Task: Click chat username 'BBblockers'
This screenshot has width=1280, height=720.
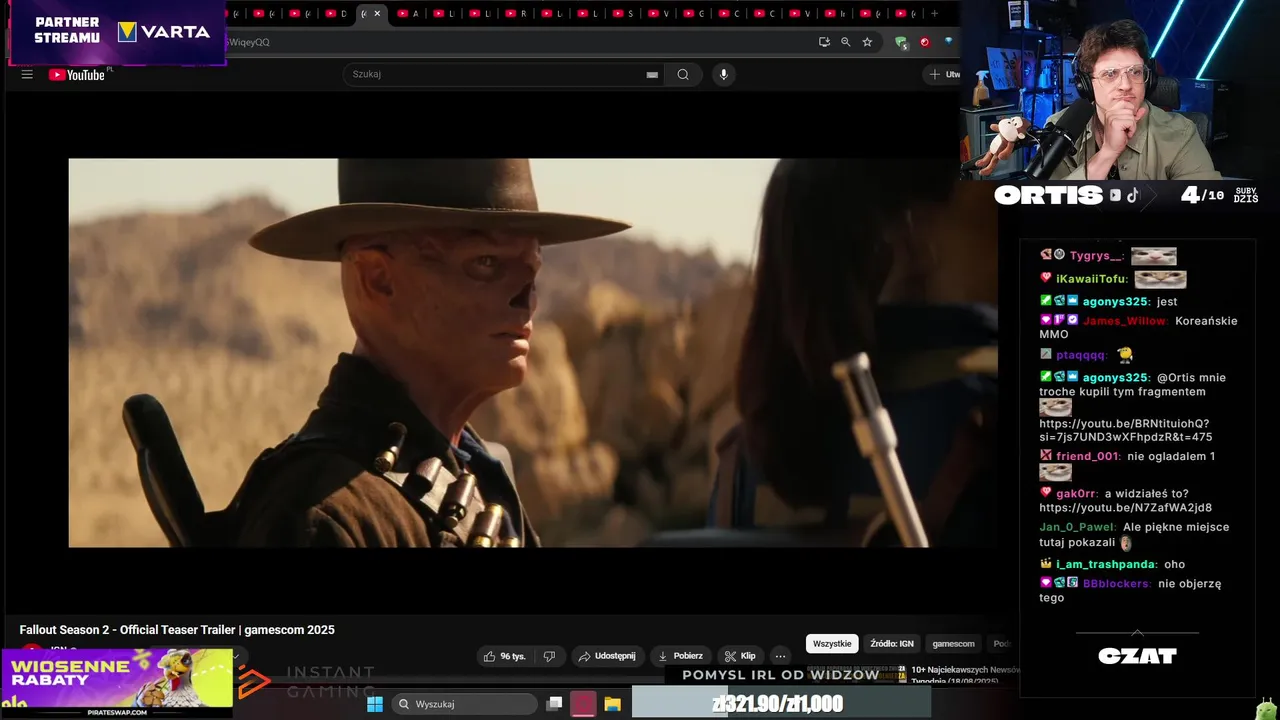Action: click(1117, 583)
